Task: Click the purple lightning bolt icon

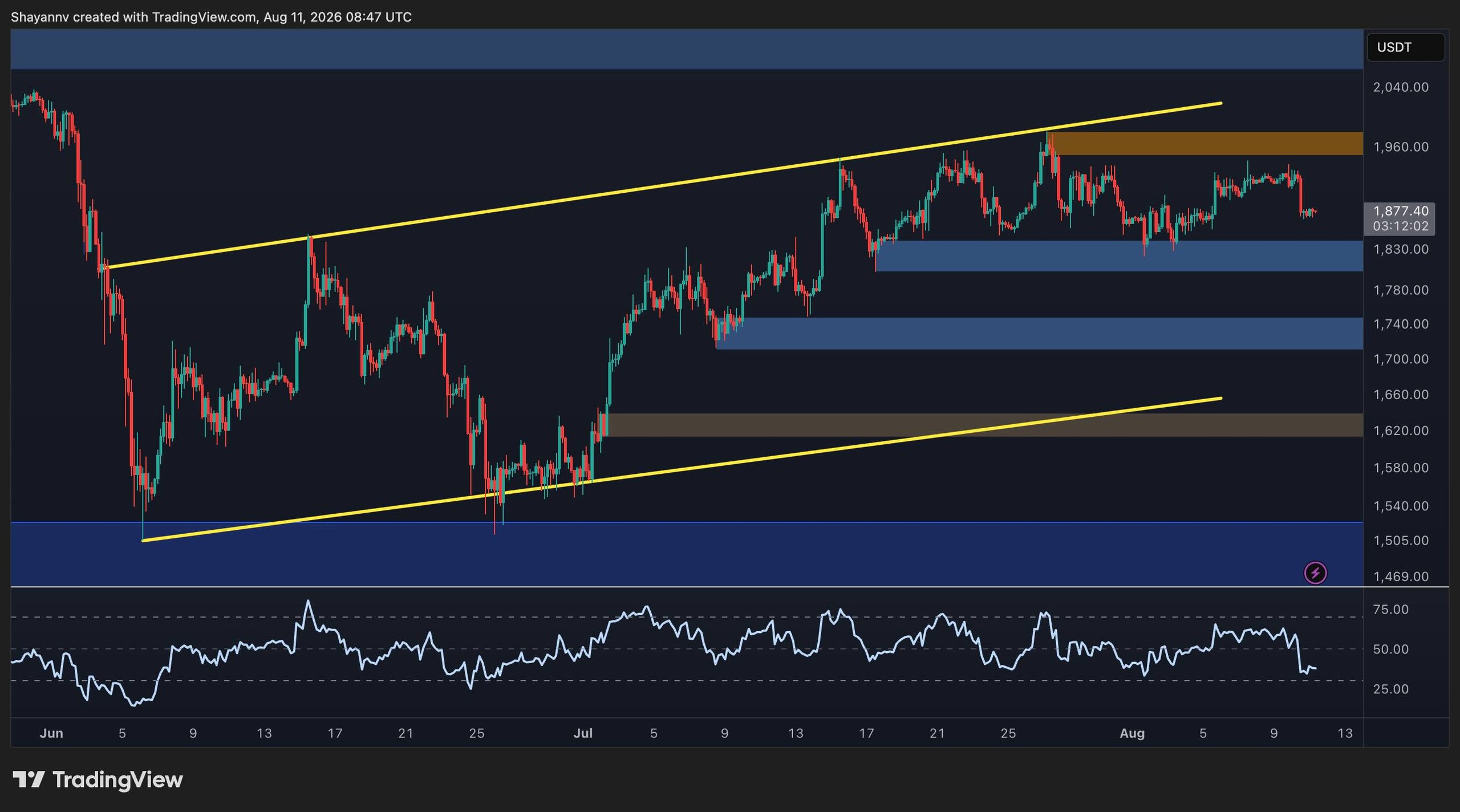Action: click(x=1315, y=573)
